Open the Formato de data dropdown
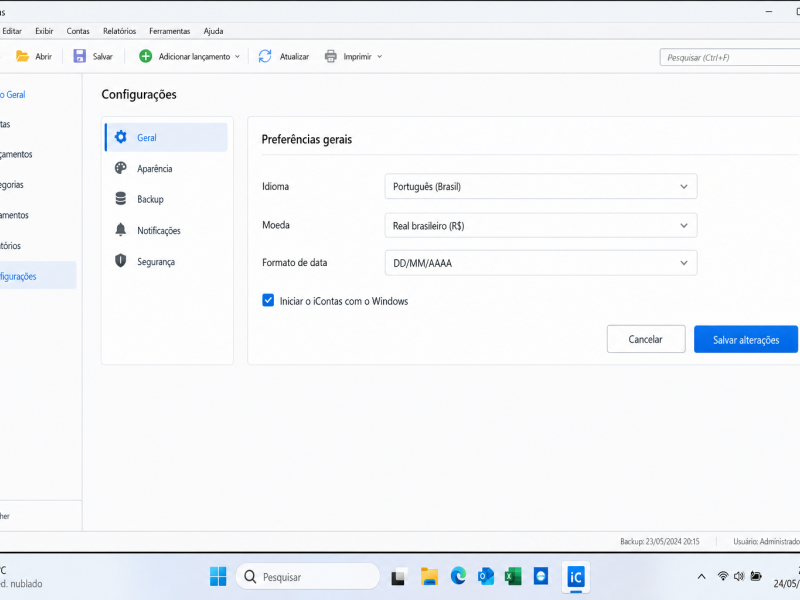 tap(541, 263)
